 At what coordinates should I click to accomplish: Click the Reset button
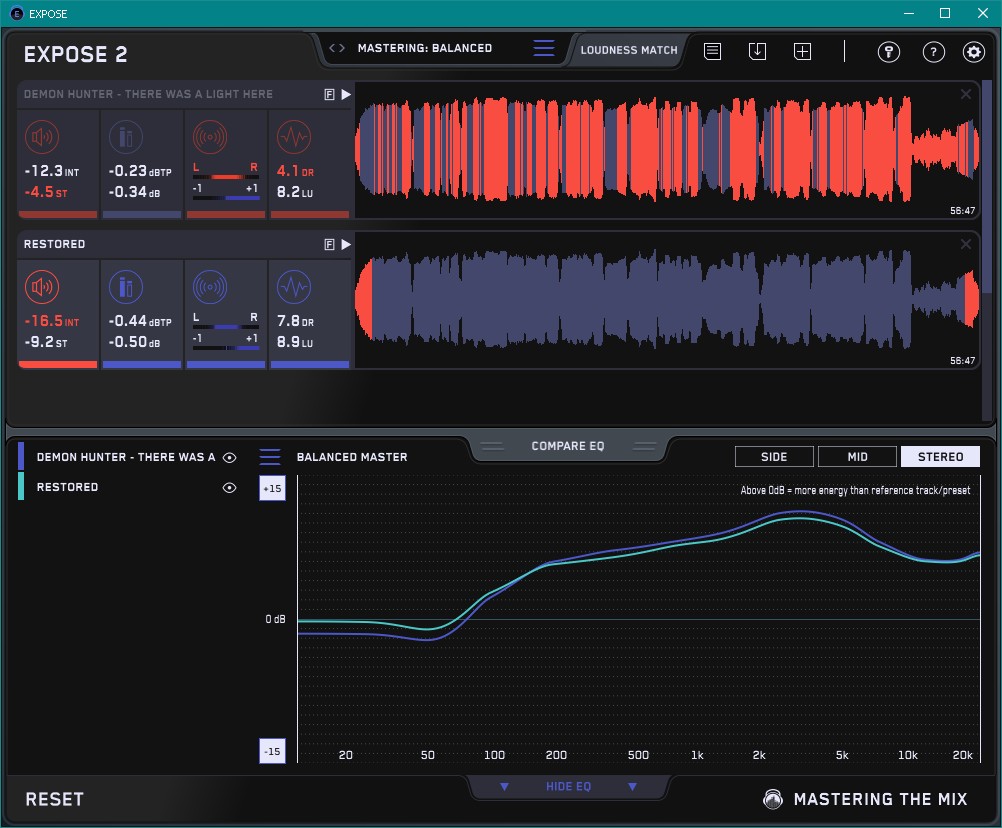click(x=54, y=799)
